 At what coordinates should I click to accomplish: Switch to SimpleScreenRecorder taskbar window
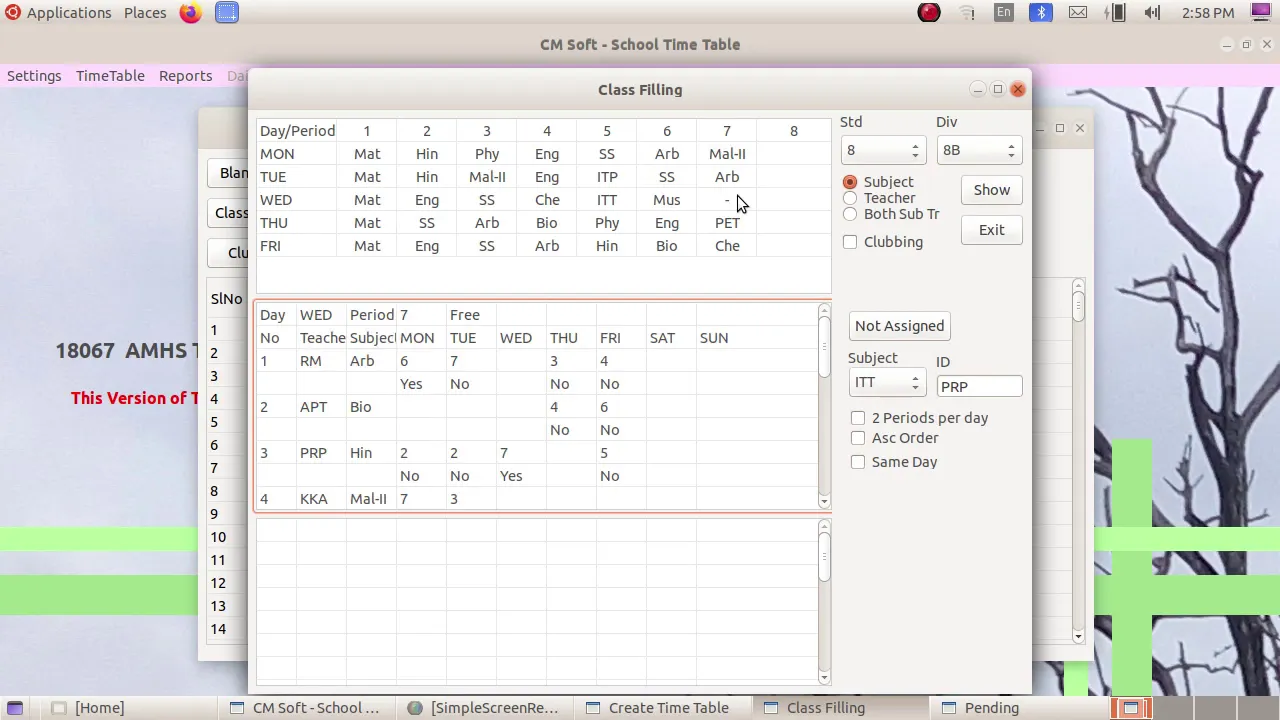pos(484,708)
